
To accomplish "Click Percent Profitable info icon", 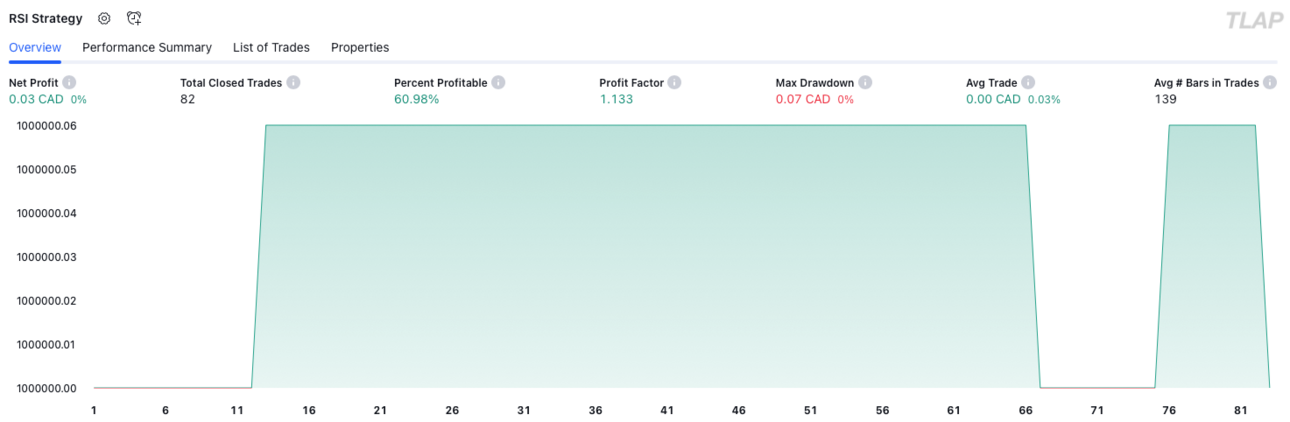I will point(498,83).
